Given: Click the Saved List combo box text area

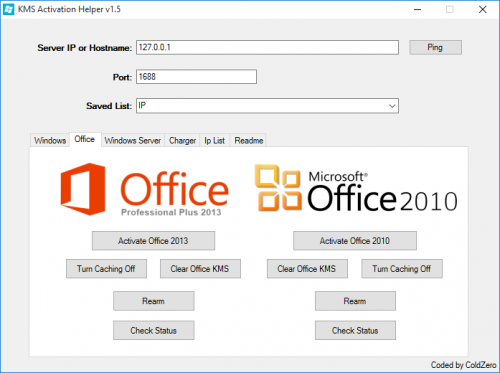Looking at the screenshot, I should point(262,106).
